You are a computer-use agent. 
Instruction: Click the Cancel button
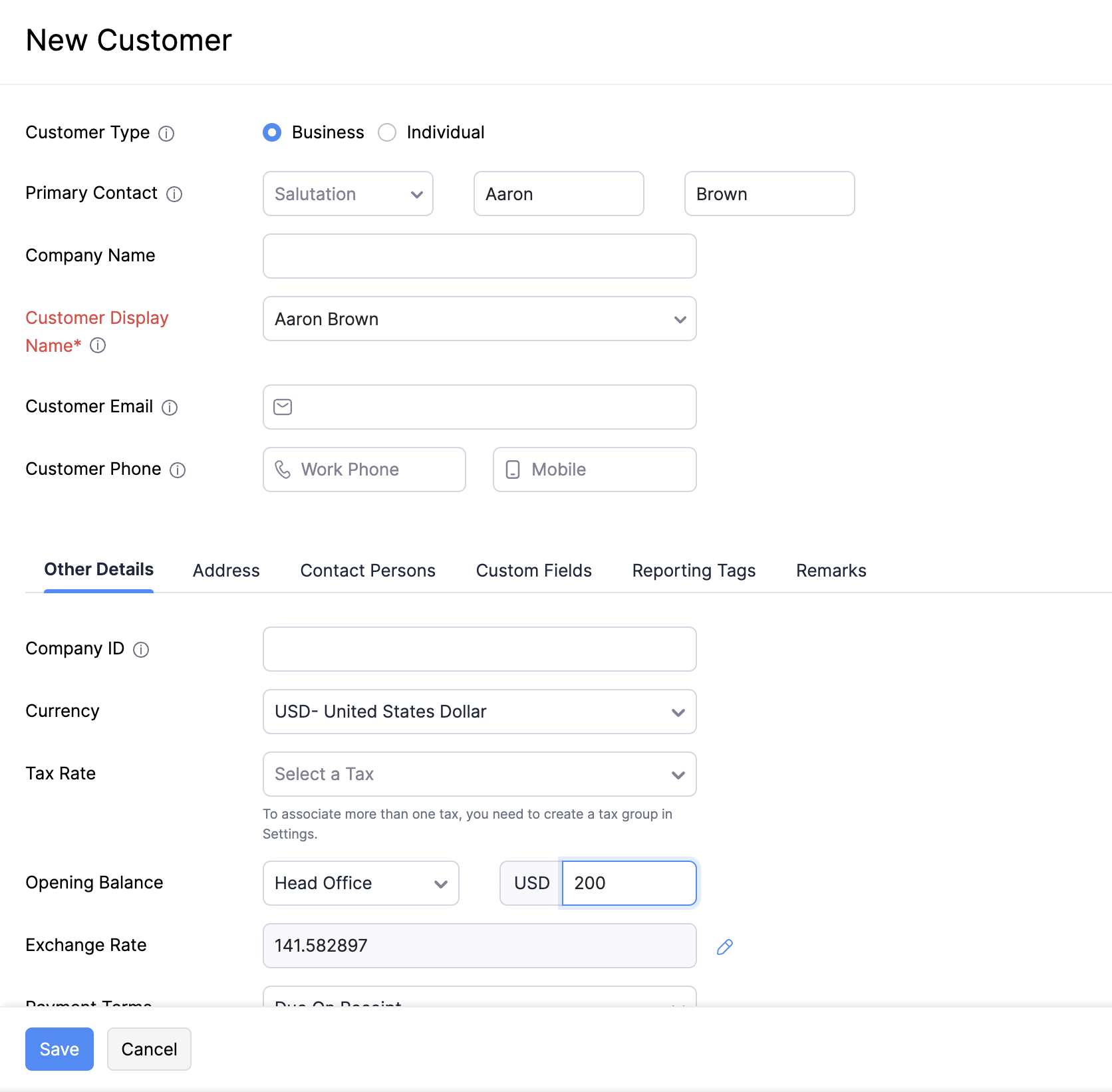click(149, 1049)
